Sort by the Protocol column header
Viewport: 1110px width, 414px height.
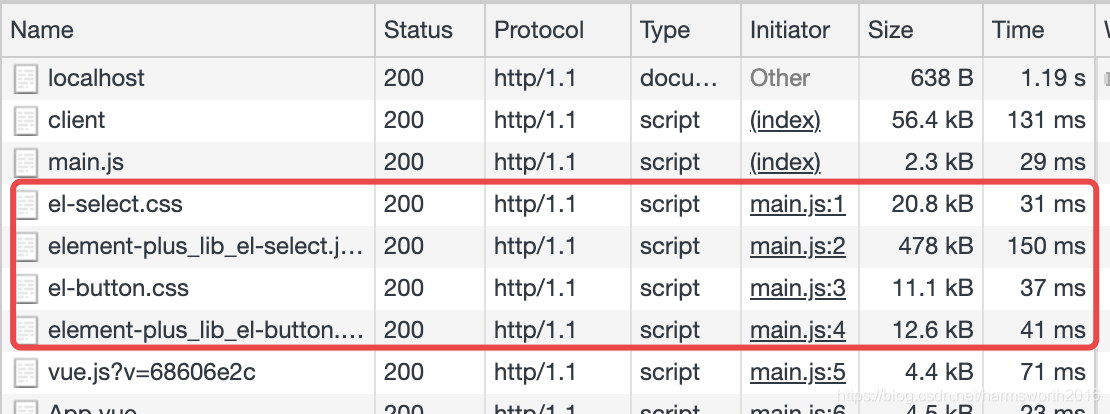(539, 30)
